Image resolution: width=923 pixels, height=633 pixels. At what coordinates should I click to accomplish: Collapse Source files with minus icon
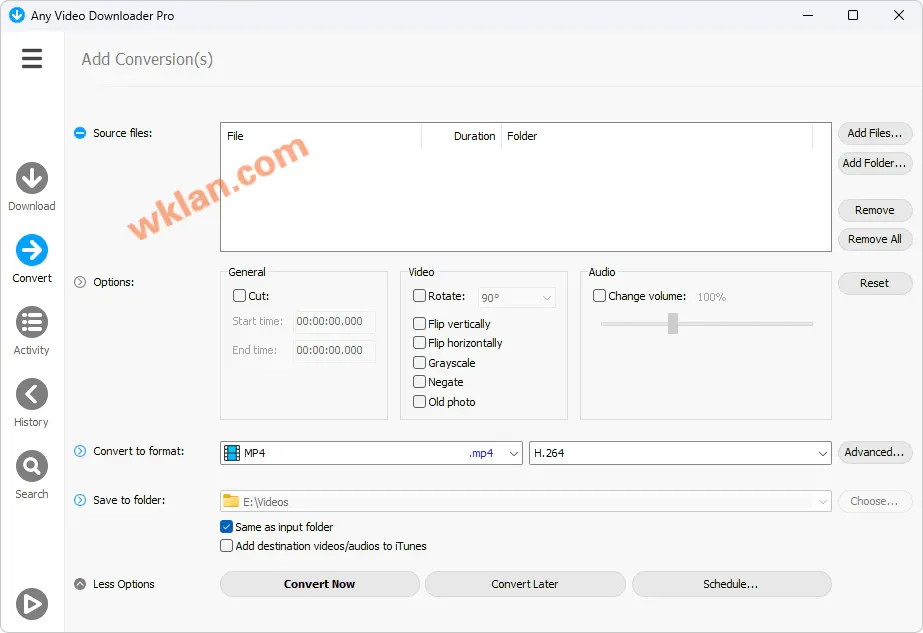[x=80, y=133]
